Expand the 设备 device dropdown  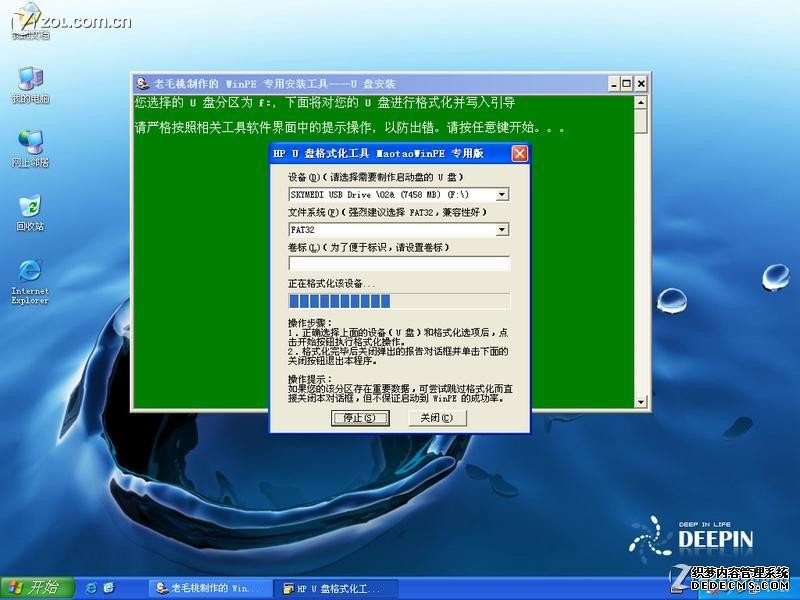click(x=502, y=194)
